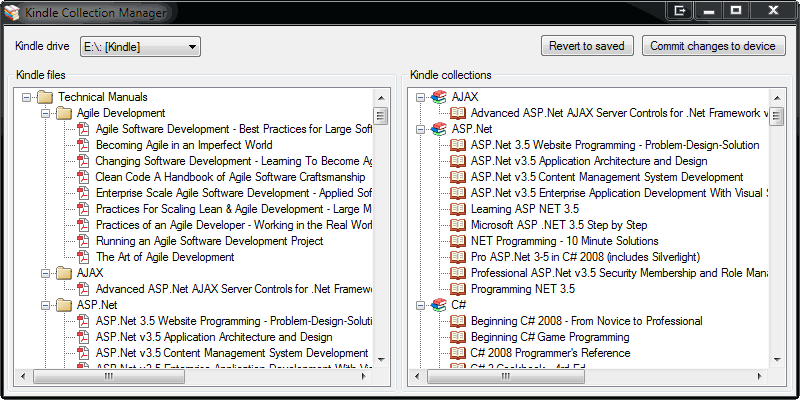Select 'ASP.Net 3.5 Website Programming' in collections
Screen dimensions: 800x400
(615, 145)
